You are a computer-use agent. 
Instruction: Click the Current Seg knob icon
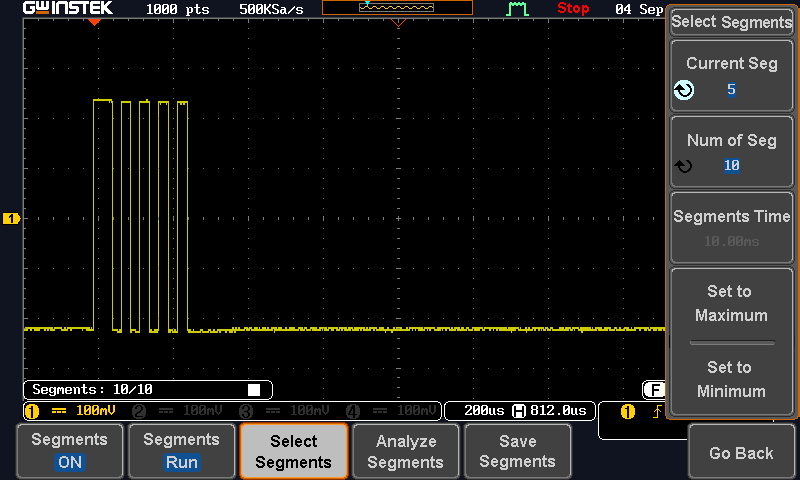(684, 90)
